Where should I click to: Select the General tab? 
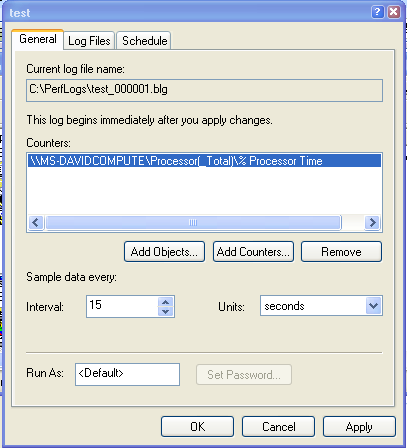tap(38, 39)
